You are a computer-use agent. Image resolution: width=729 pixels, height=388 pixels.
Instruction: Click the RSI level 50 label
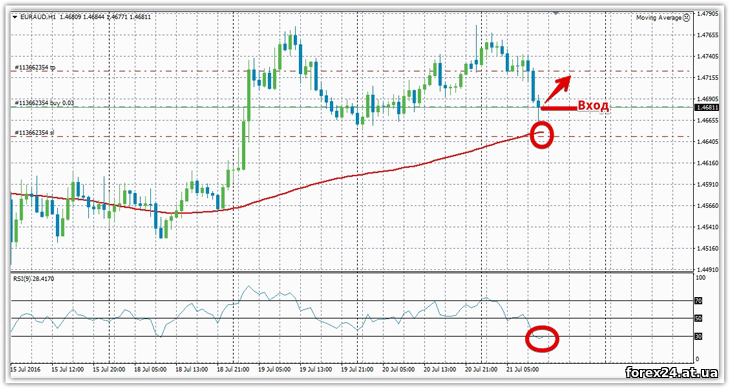[698, 319]
